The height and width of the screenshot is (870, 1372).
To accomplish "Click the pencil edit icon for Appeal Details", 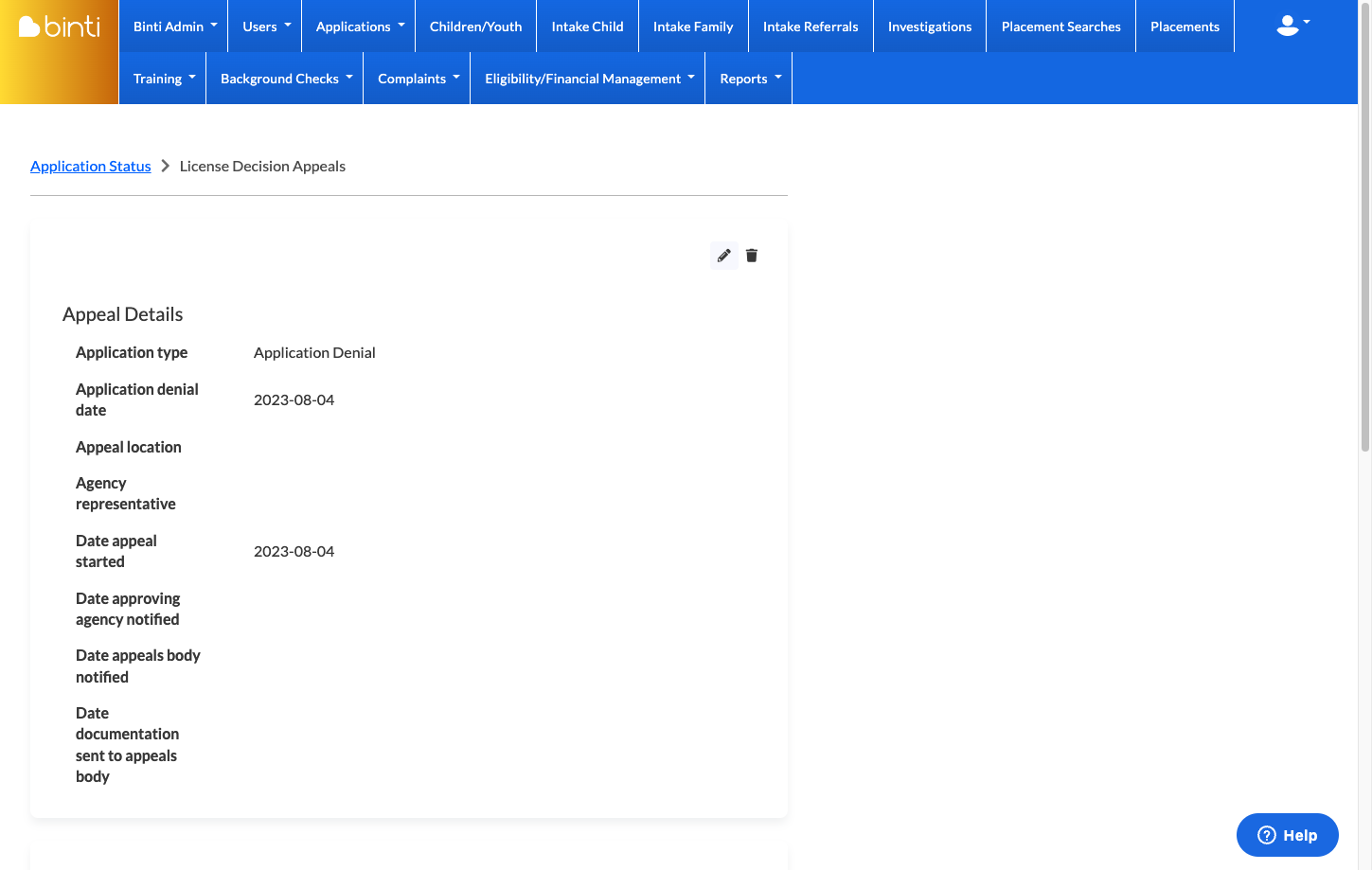I will pos(724,256).
